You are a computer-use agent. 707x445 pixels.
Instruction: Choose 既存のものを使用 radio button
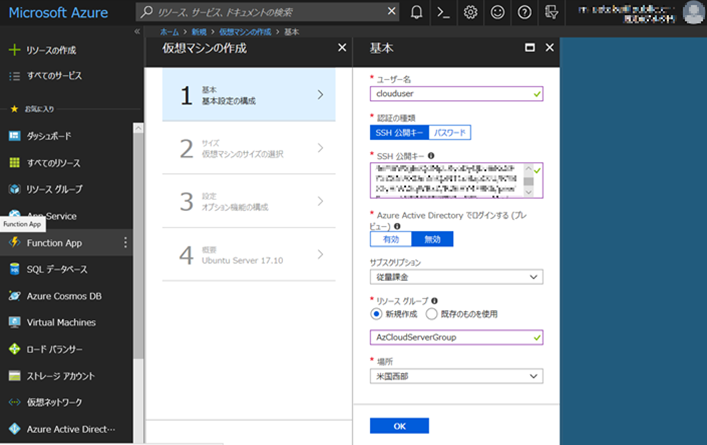point(432,314)
